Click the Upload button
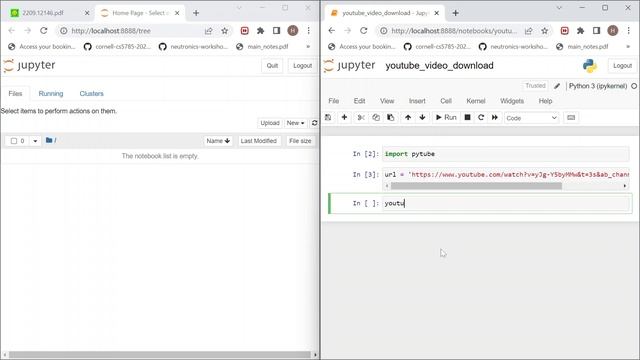The image size is (640, 360). (270, 123)
